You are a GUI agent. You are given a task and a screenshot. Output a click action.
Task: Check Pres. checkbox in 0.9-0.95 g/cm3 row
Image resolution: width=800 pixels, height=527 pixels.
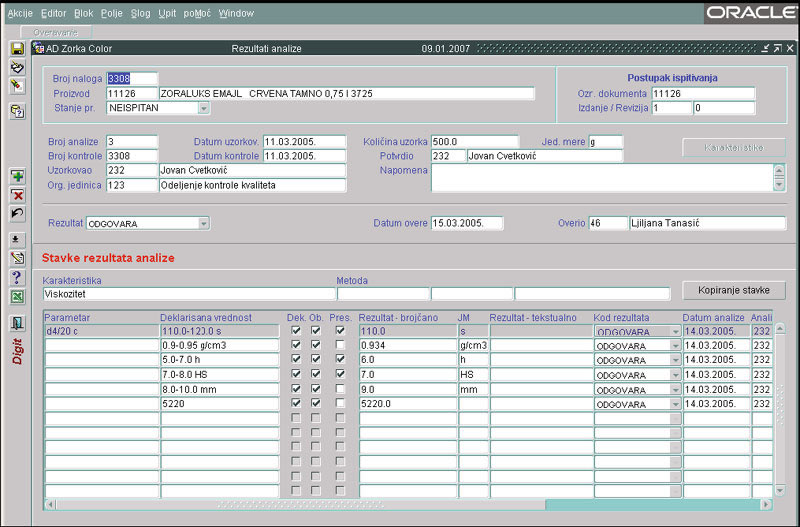click(x=340, y=345)
